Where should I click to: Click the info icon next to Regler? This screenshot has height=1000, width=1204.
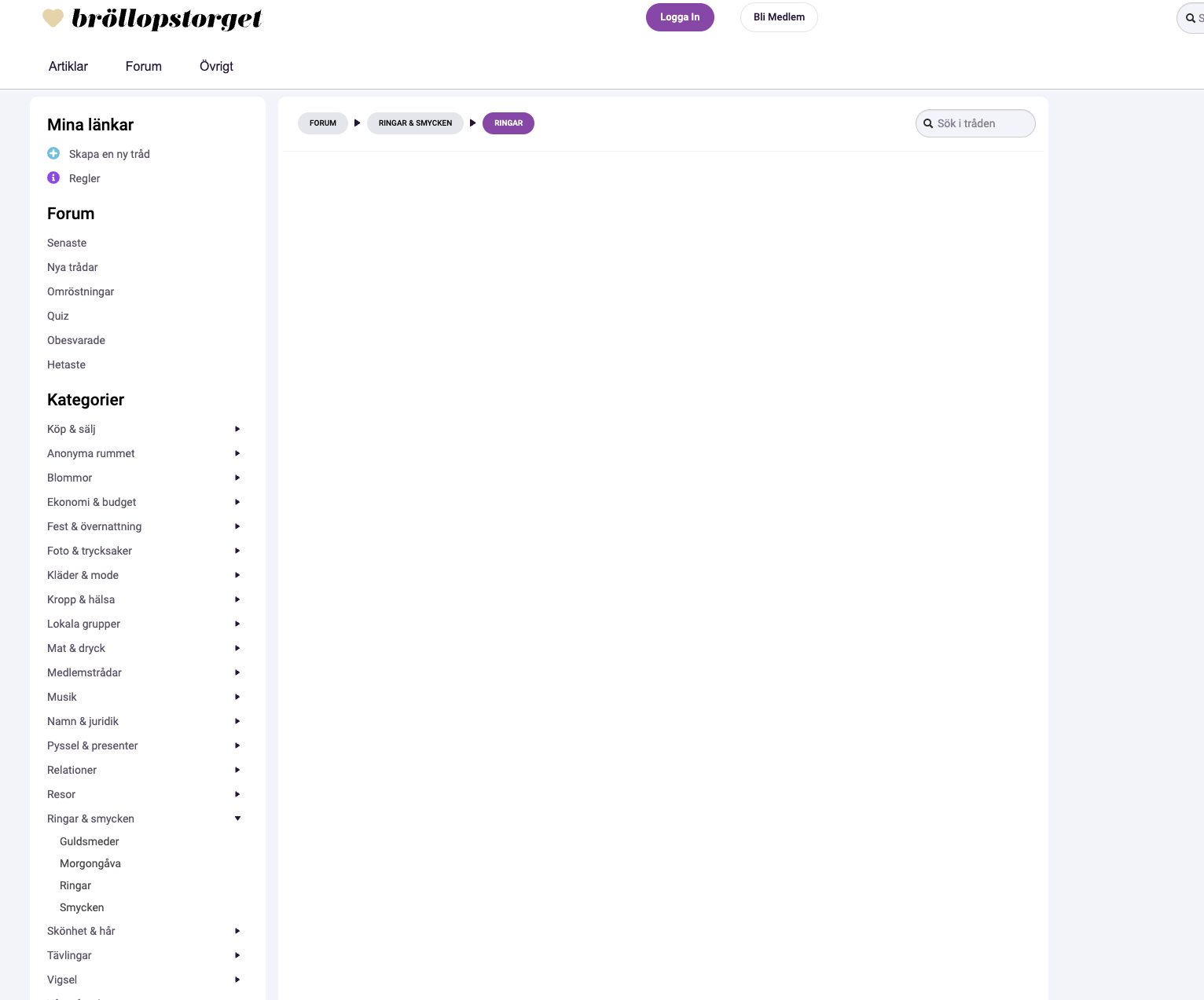53,178
